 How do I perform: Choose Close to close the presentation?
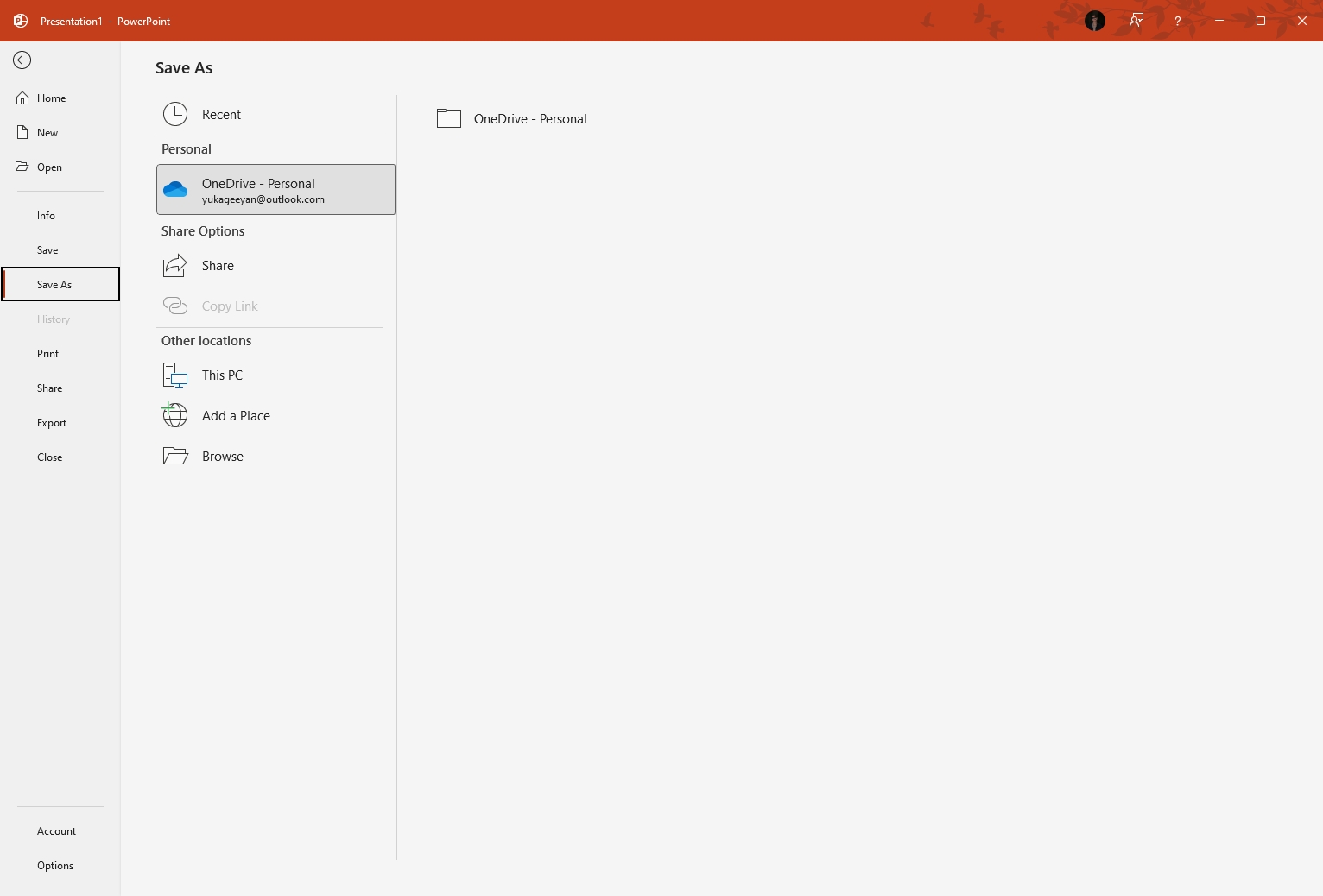pos(60,457)
